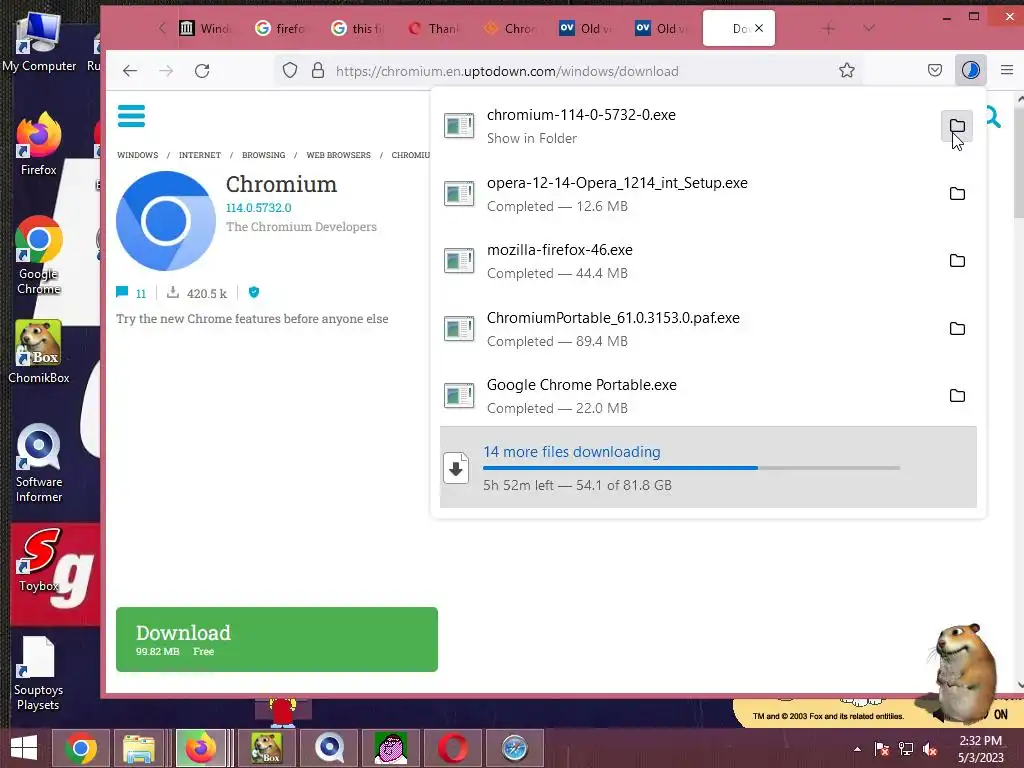Viewport: 1024px width, 768px height.
Task: Click the site security padlock icon
Action: pyautogui.click(x=318, y=71)
